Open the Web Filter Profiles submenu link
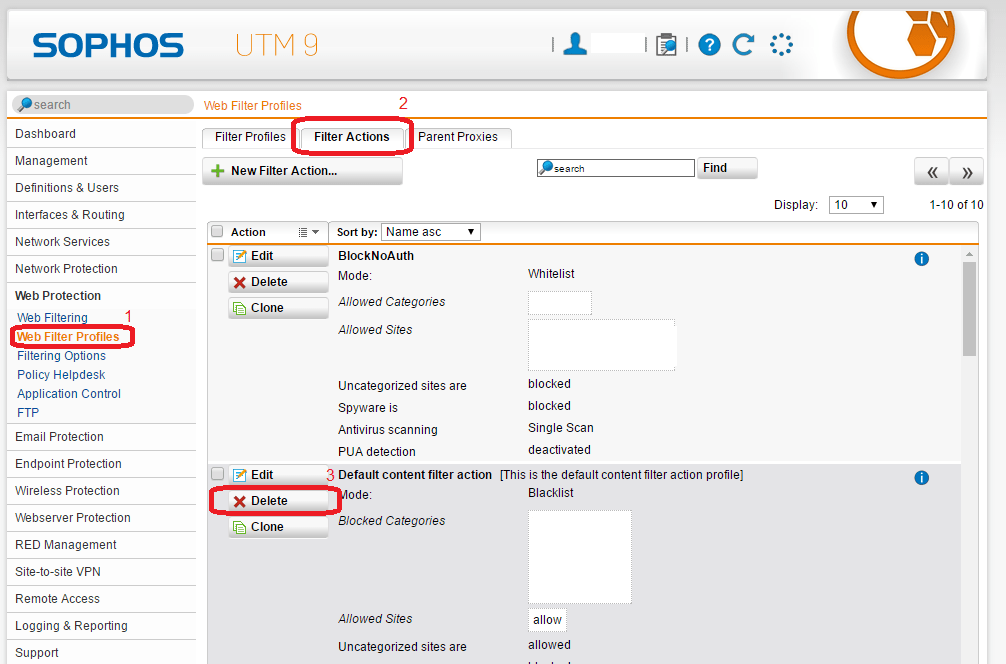This screenshot has height=664, width=1006. (68, 337)
